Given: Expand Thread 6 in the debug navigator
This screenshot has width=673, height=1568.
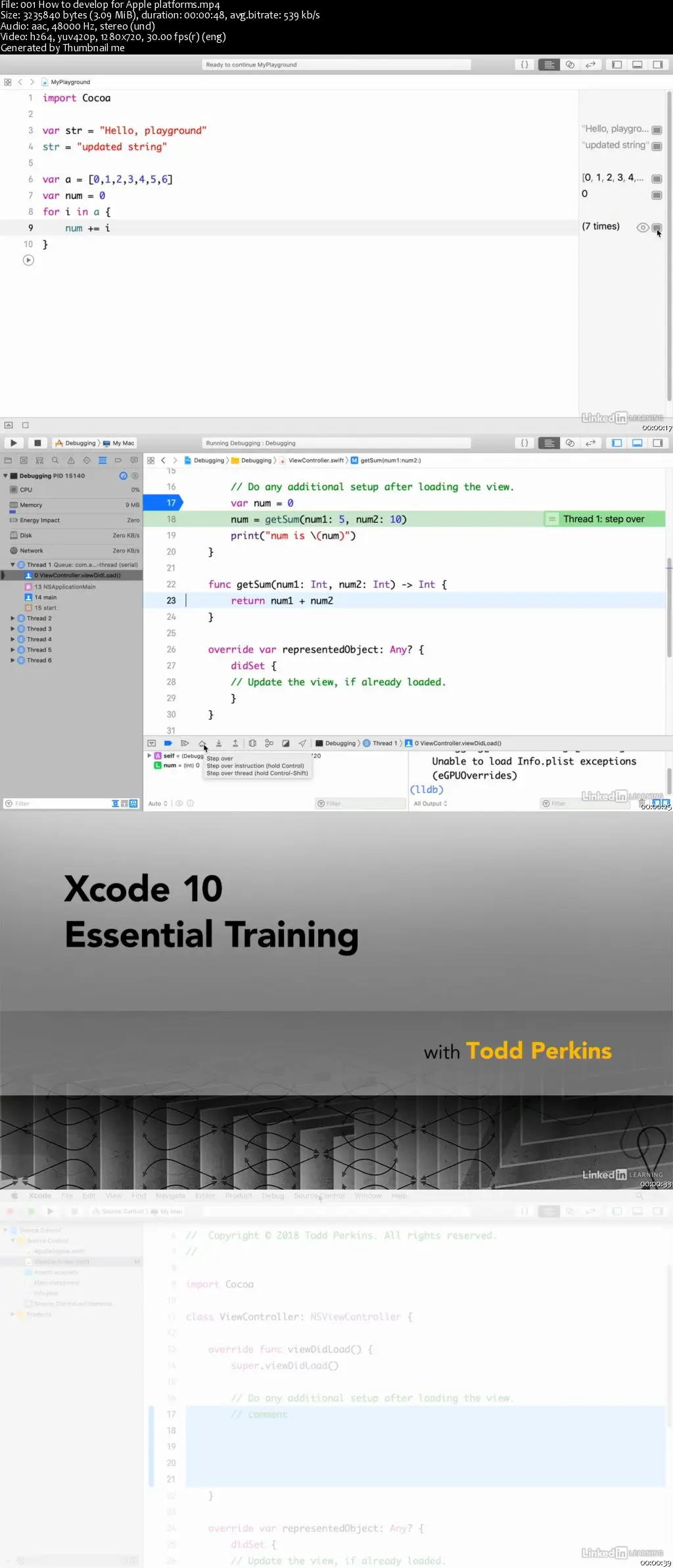Looking at the screenshot, I should (12, 660).
